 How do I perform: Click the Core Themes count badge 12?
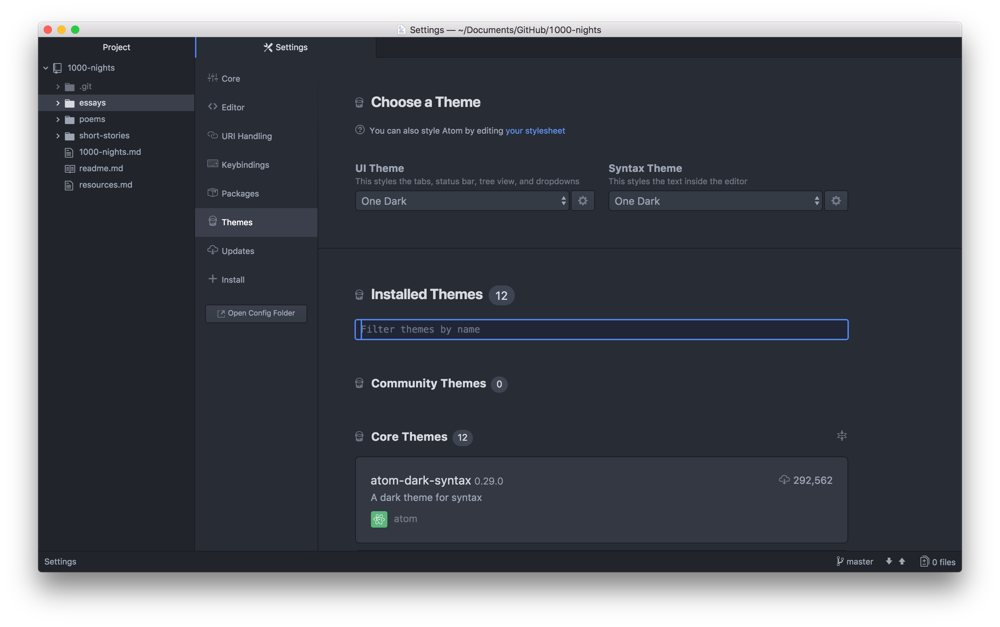[462, 438]
